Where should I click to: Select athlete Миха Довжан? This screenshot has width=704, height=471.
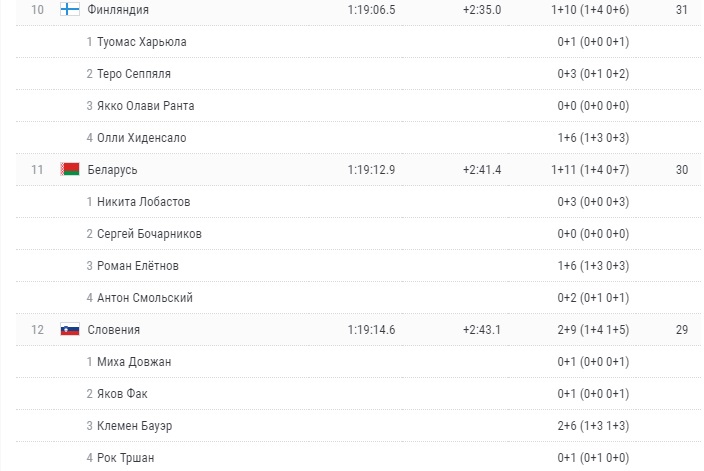click(x=134, y=362)
